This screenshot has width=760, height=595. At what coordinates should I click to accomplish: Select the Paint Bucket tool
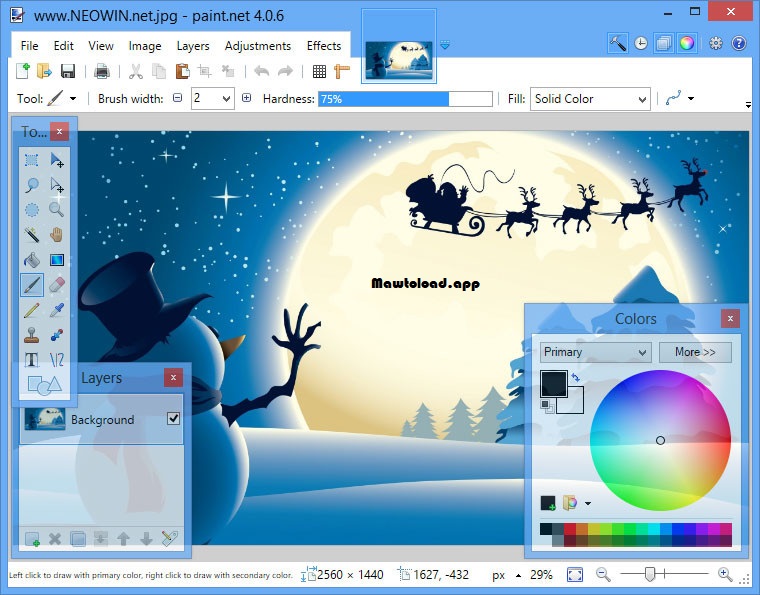32,260
